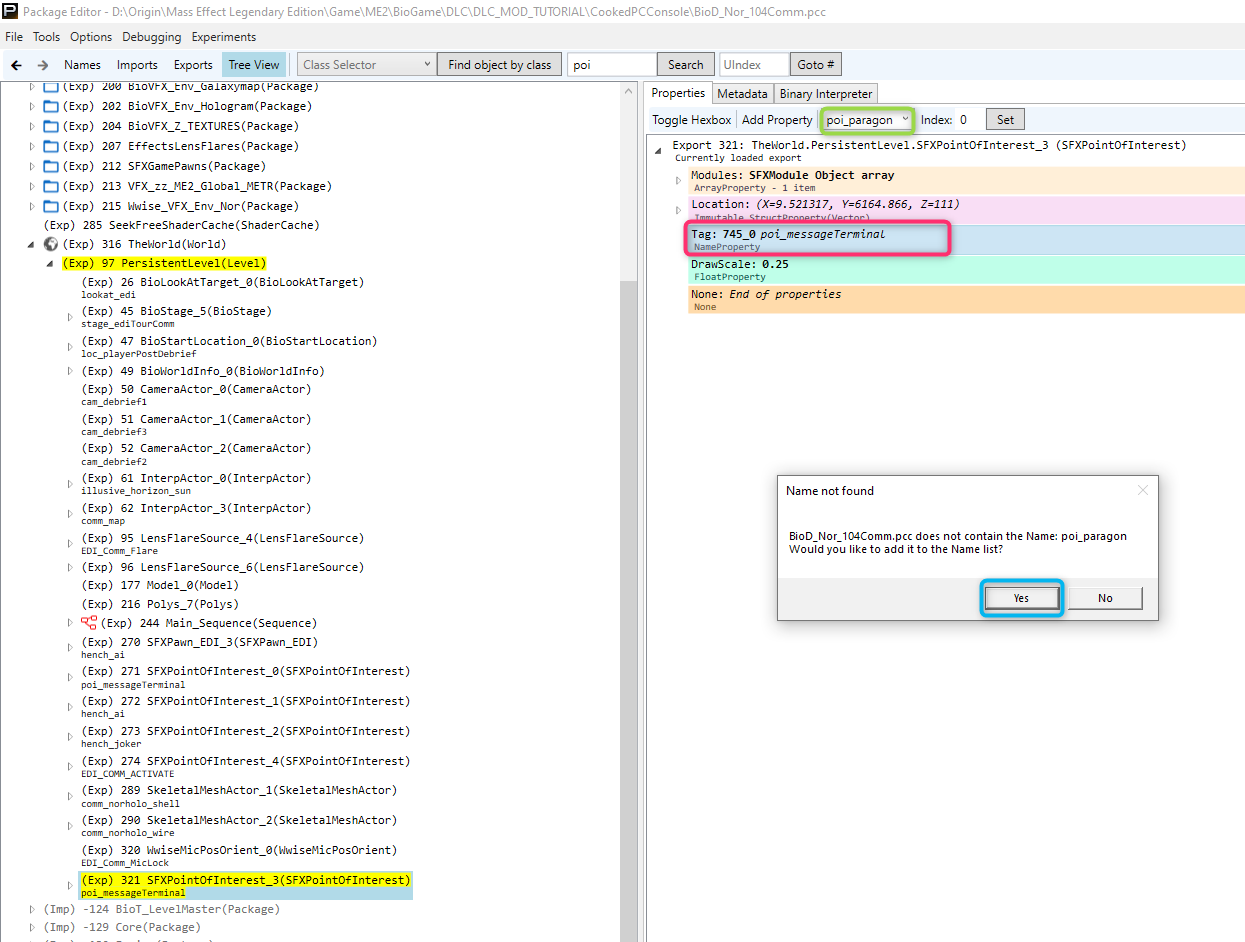Switch to Names view
This screenshot has height=942, width=1245.
click(83, 65)
